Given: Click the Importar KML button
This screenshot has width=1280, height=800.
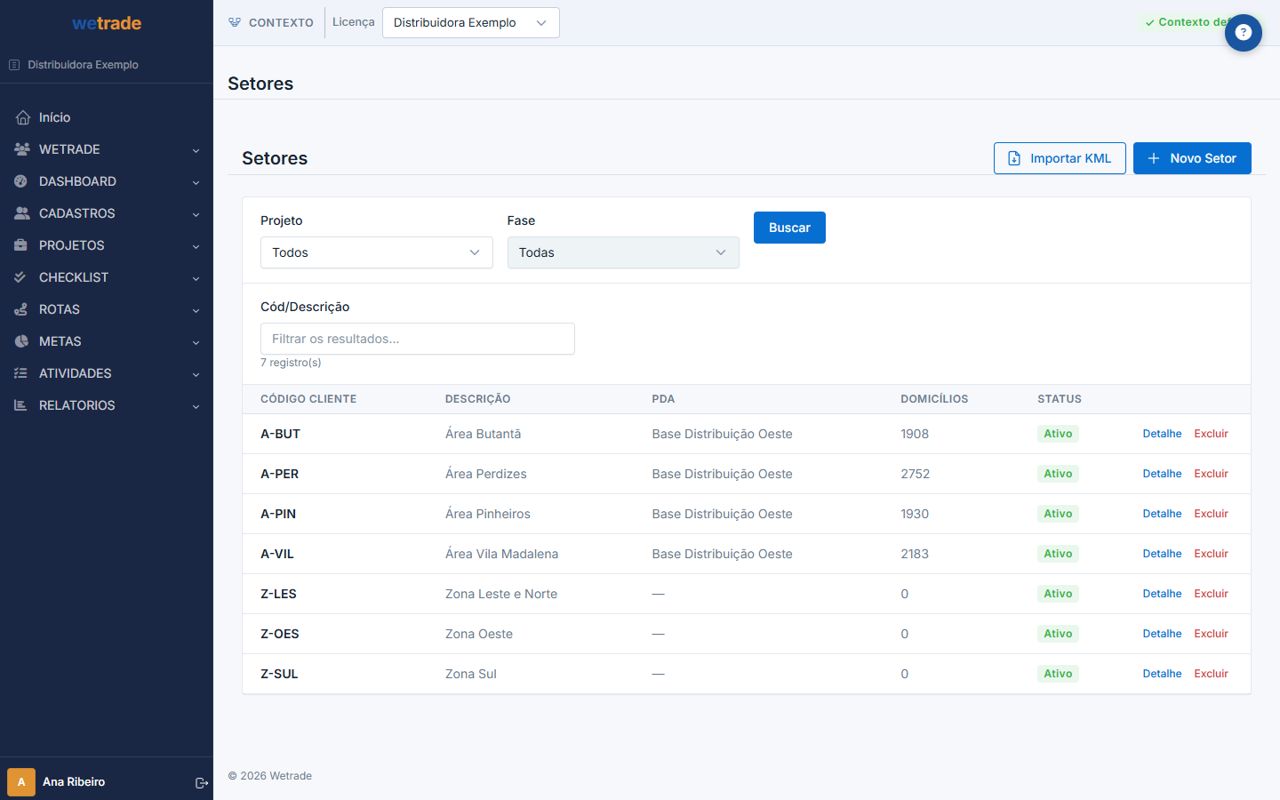Looking at the screenshot, I should coord(1060,158).
